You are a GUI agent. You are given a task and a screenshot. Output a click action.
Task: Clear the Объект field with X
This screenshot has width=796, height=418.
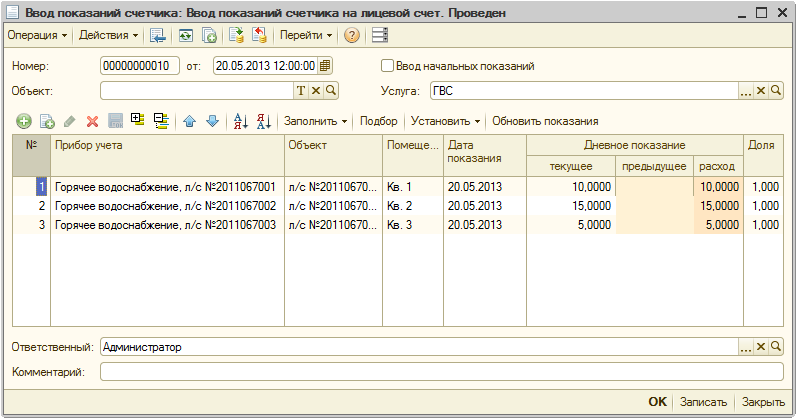point(316,91)
